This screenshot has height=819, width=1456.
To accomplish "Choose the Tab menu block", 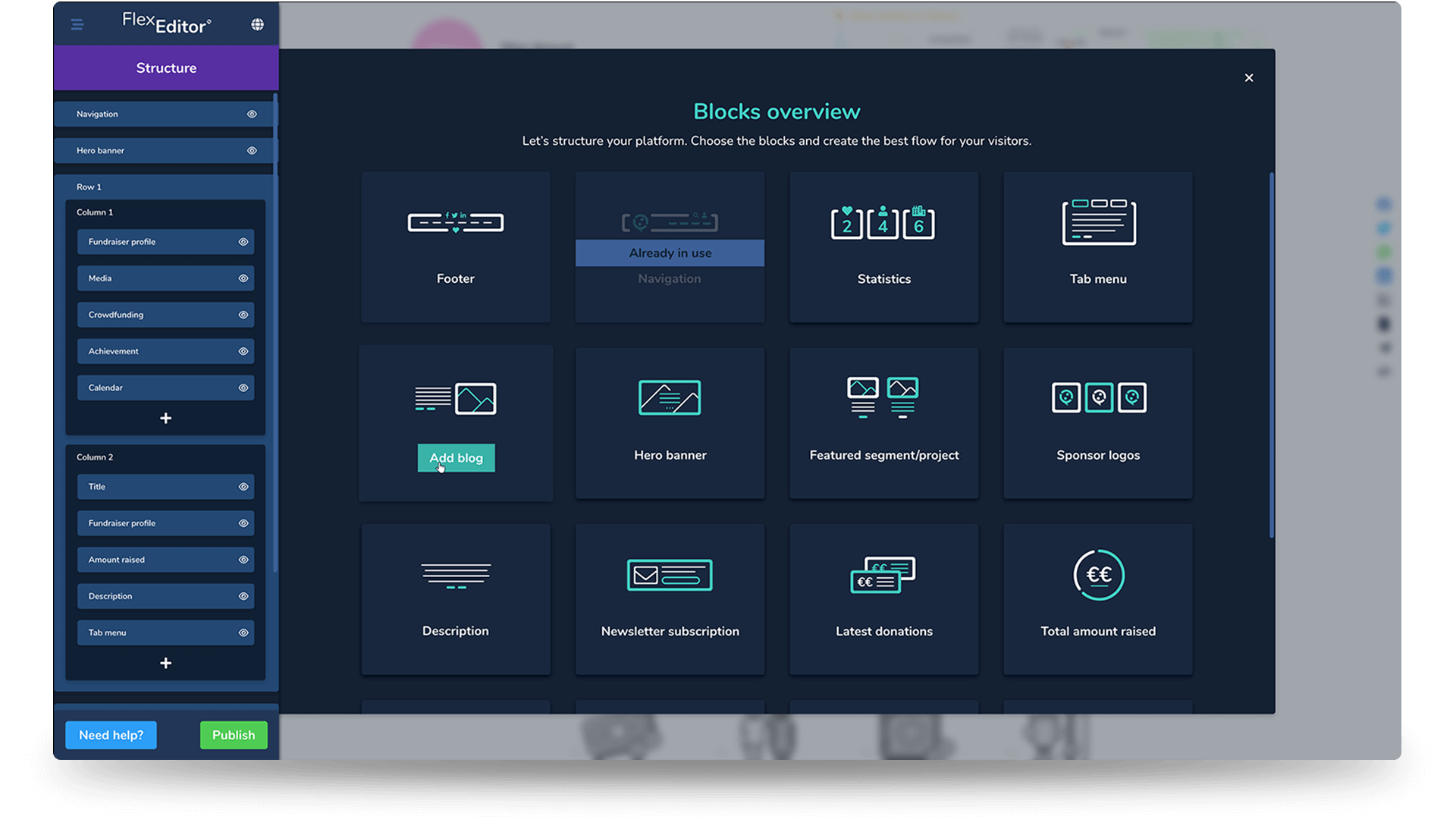I will pyautogui.click(x=1097, y=246).
